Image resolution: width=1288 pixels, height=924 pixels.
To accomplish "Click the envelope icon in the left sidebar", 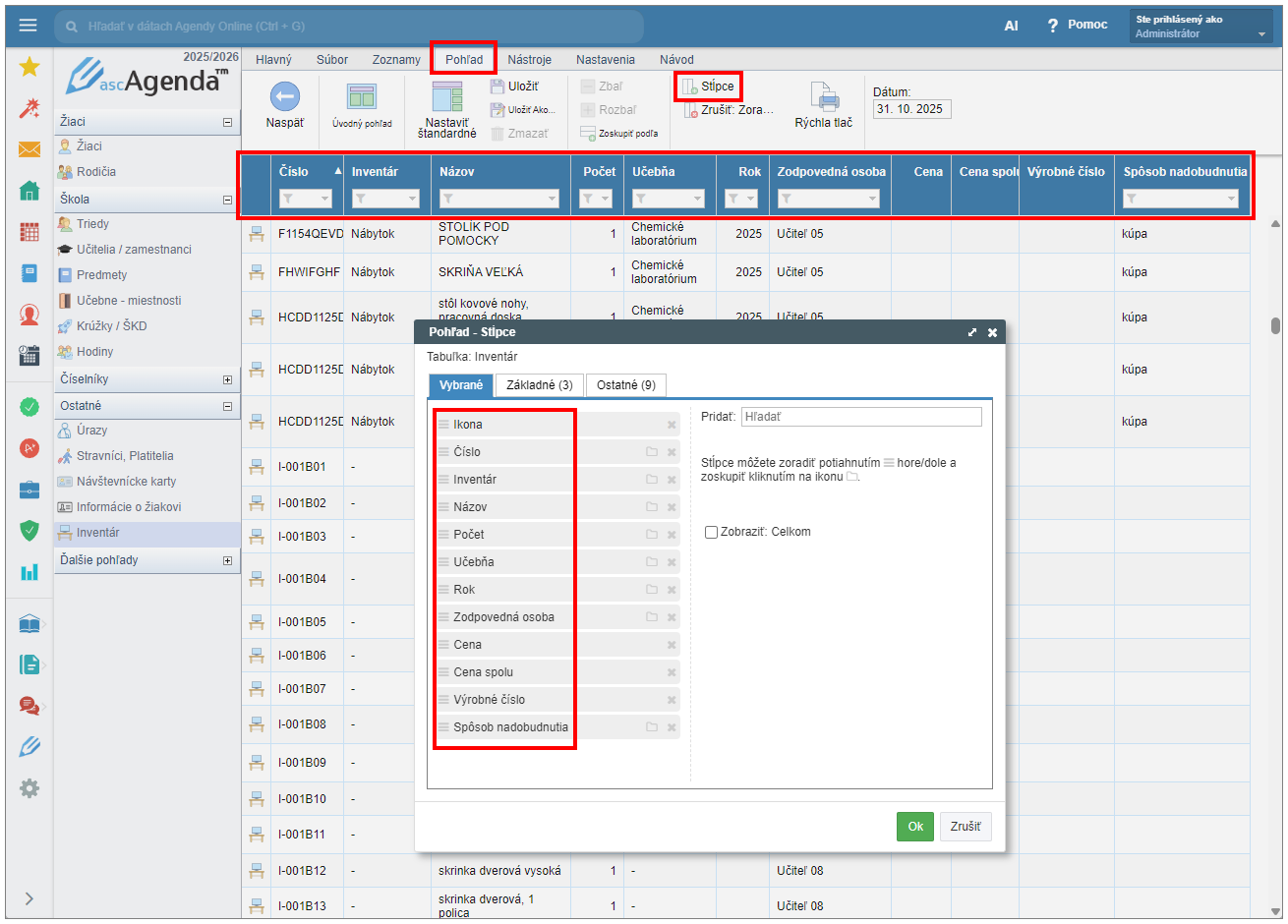I will click(x=29, y=149).
